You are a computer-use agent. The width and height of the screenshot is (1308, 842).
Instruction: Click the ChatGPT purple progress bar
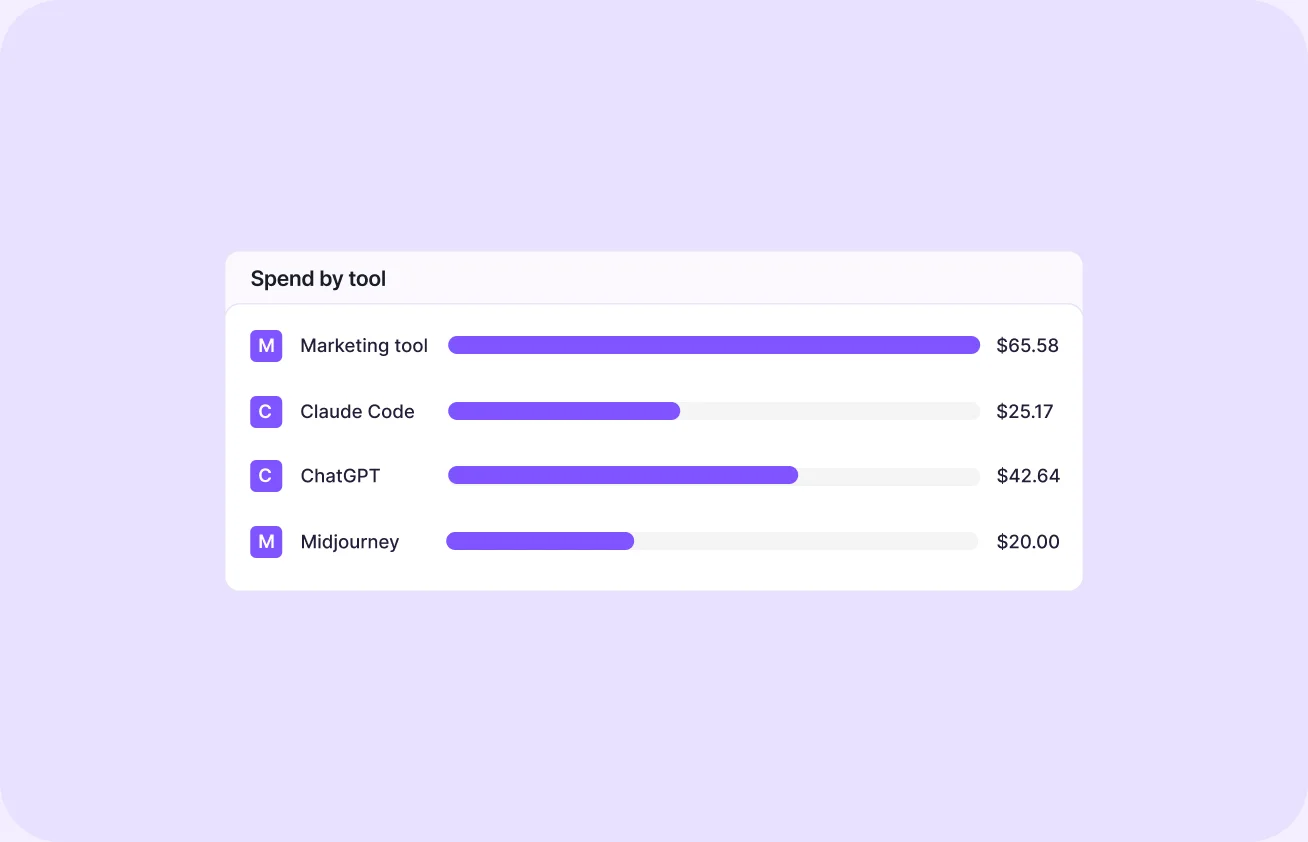pos(623,475)
